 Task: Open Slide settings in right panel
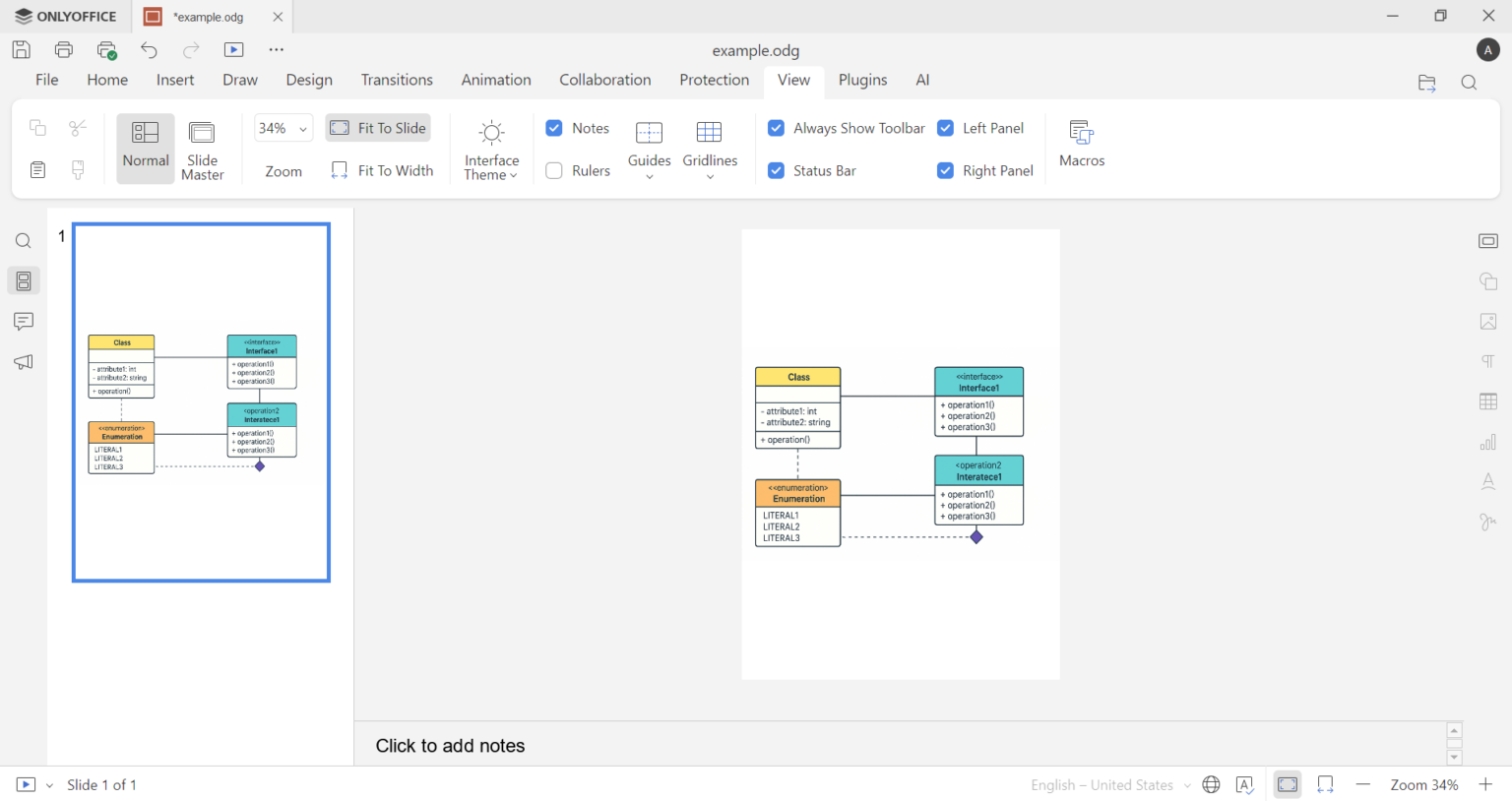(1487, 240)
